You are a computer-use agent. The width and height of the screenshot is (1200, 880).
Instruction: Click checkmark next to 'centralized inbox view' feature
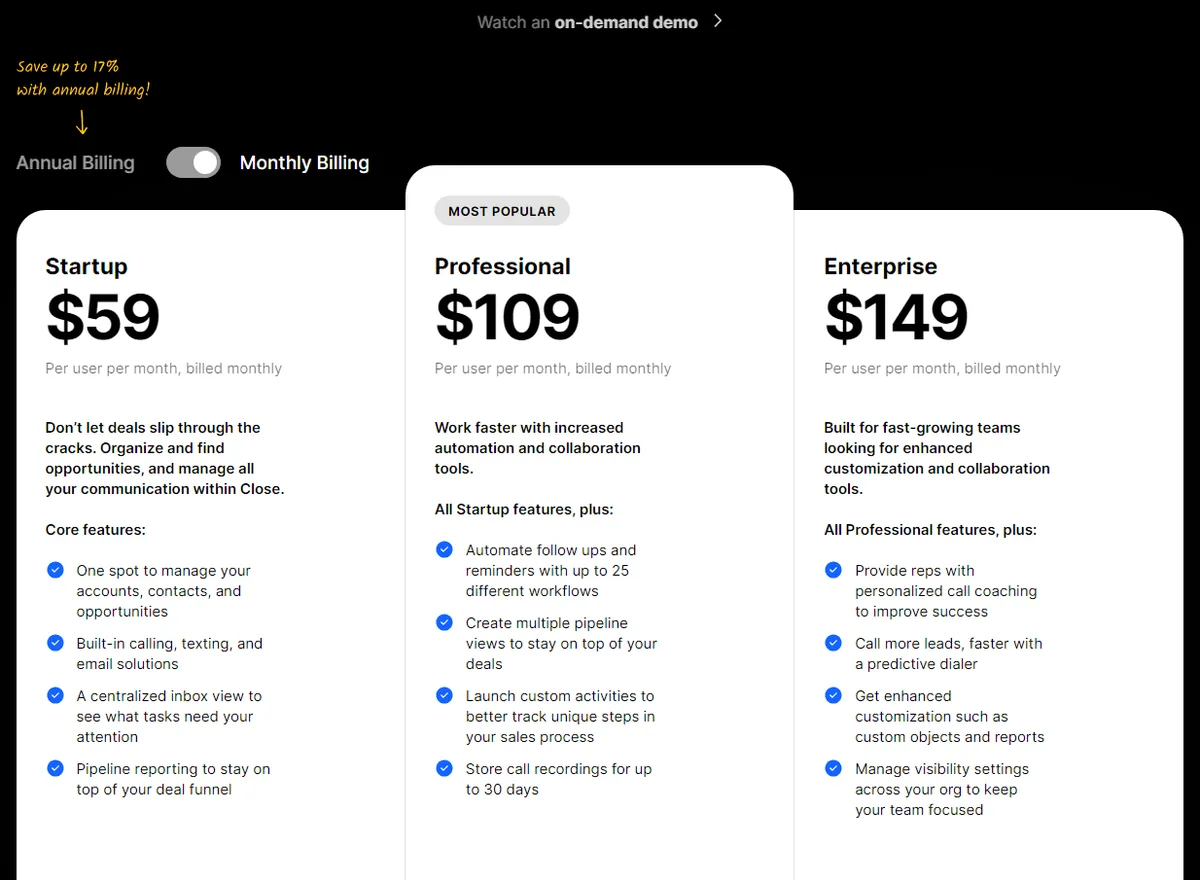tap(55, 695)
